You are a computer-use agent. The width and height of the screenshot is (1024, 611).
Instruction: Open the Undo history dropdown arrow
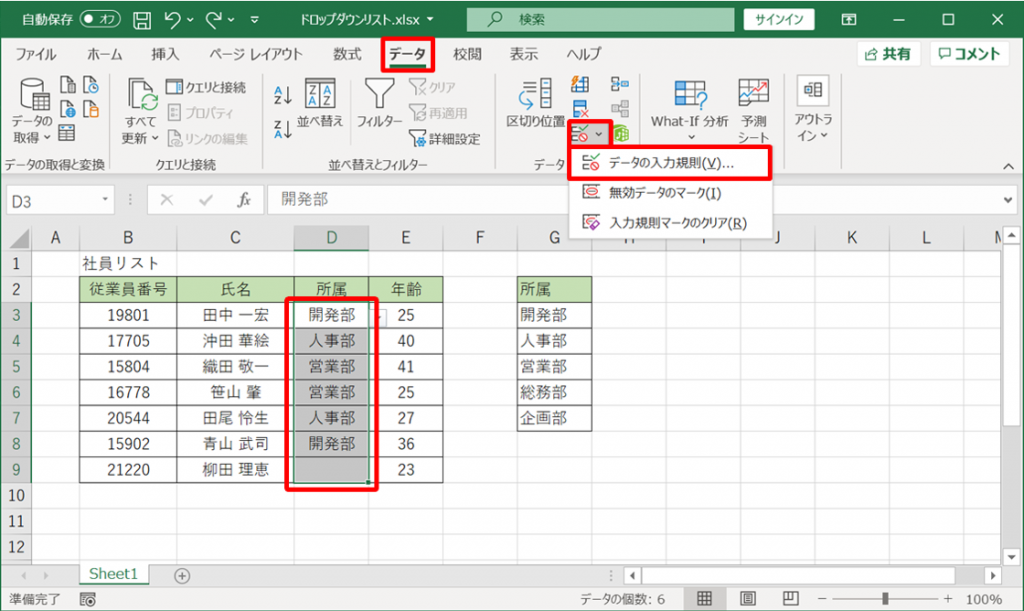190,20
